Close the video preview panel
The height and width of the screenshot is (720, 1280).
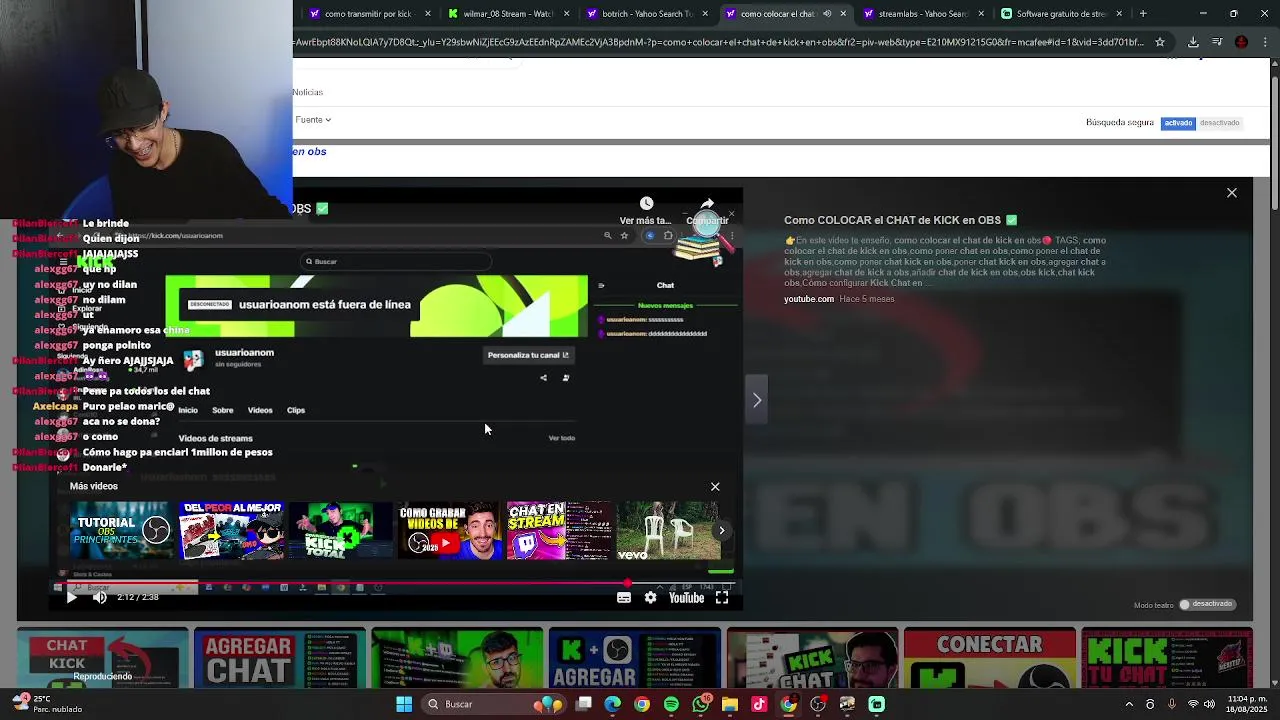click(x=1232, y=193)
